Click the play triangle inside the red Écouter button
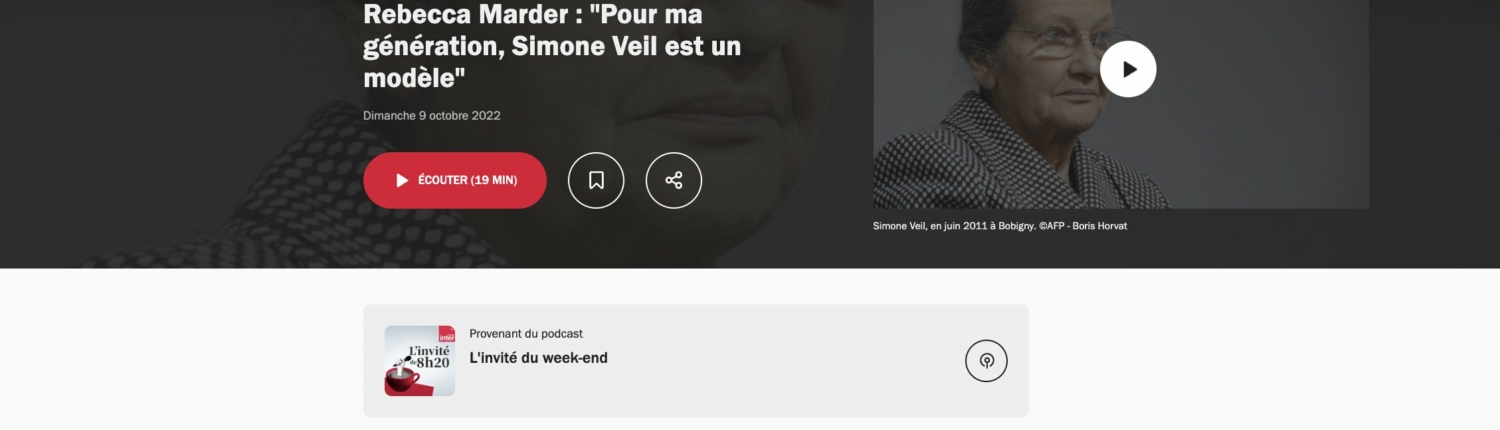Screen dimensions: 1500x430 [402, 180]
